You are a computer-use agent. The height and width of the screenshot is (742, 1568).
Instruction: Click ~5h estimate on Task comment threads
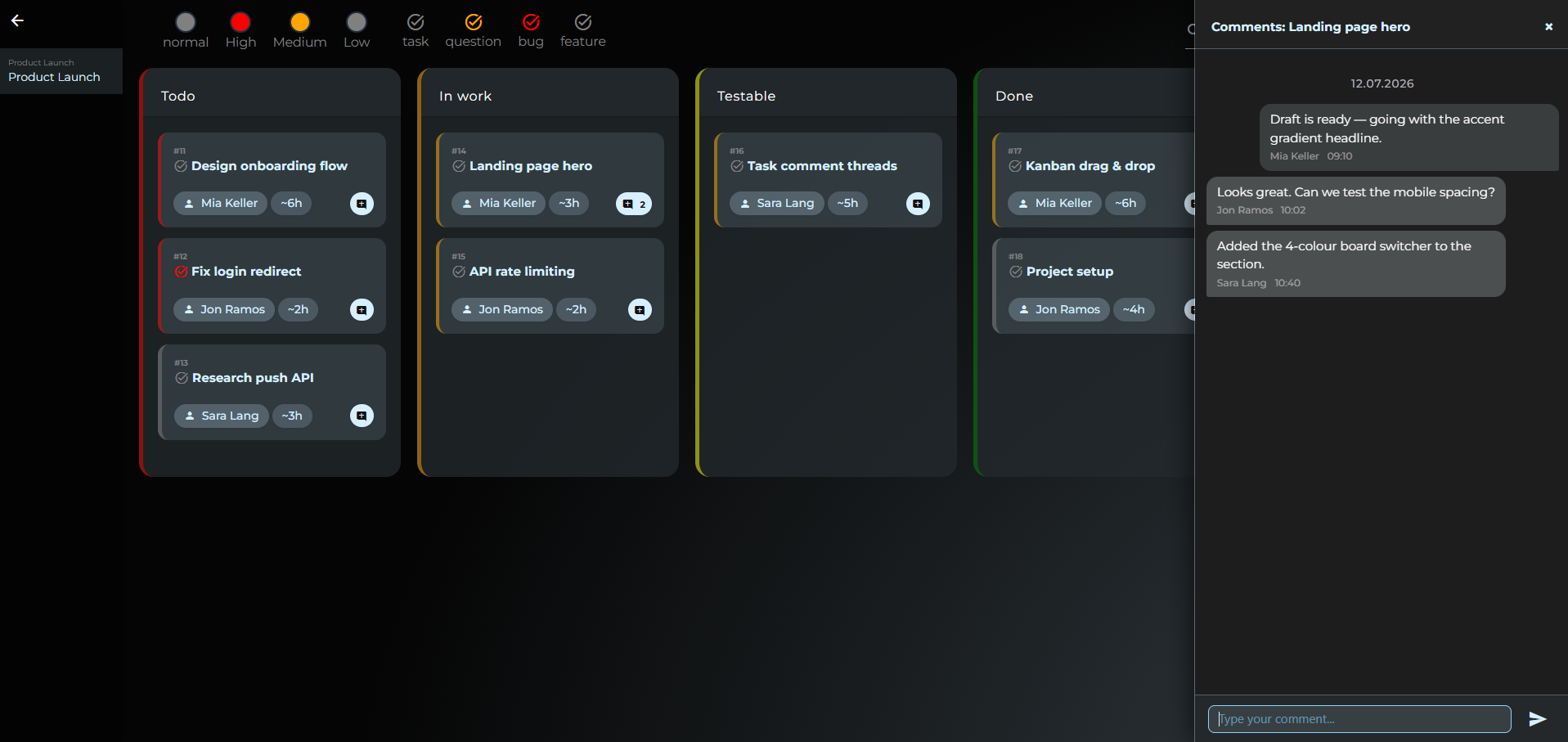pyautogui.click(x=847, y=203)
